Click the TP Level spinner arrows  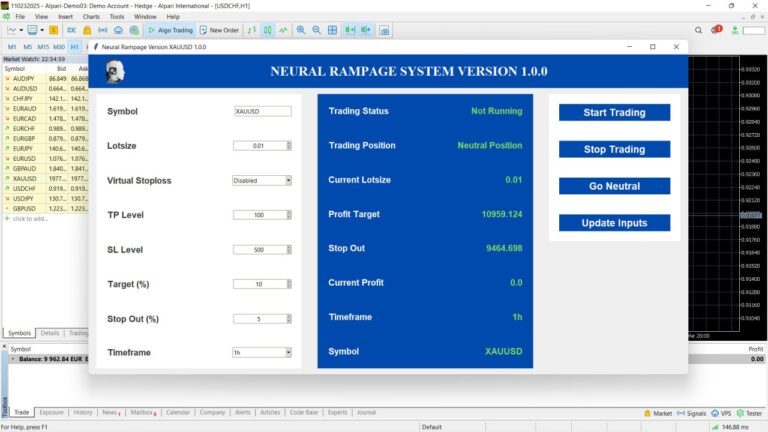click(289, 215)
